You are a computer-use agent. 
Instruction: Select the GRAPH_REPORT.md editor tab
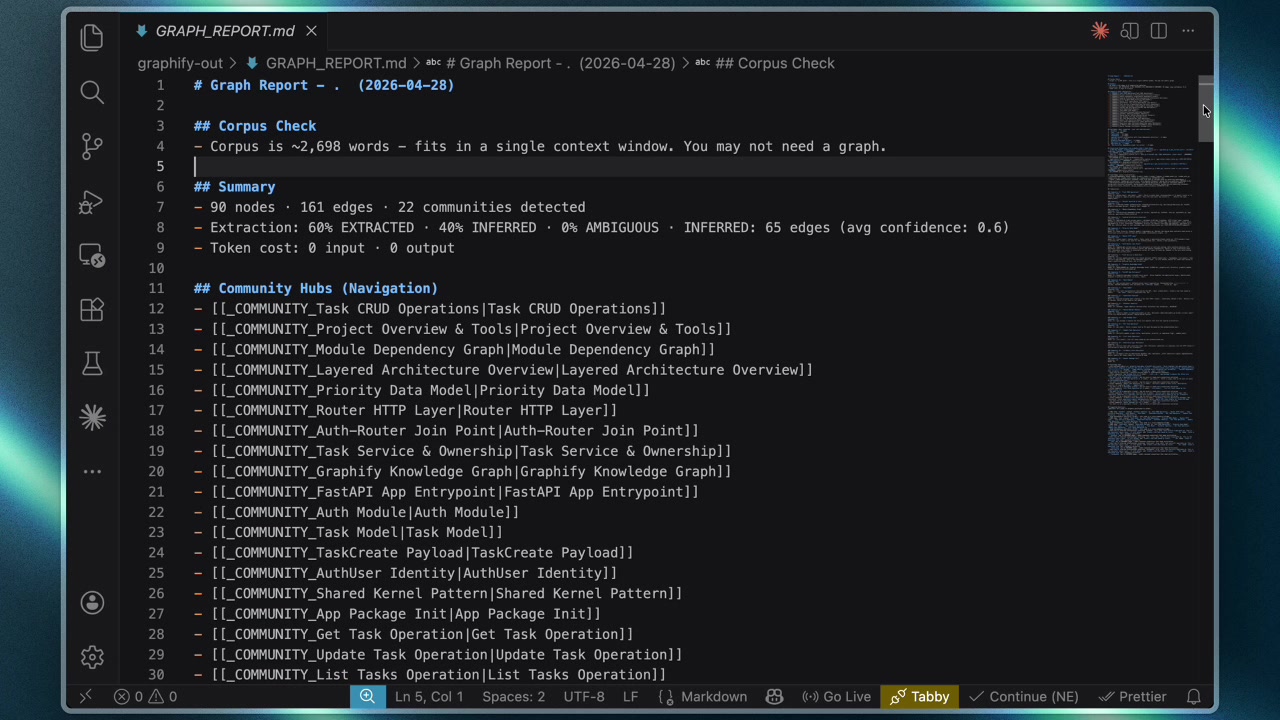point(226,31)
